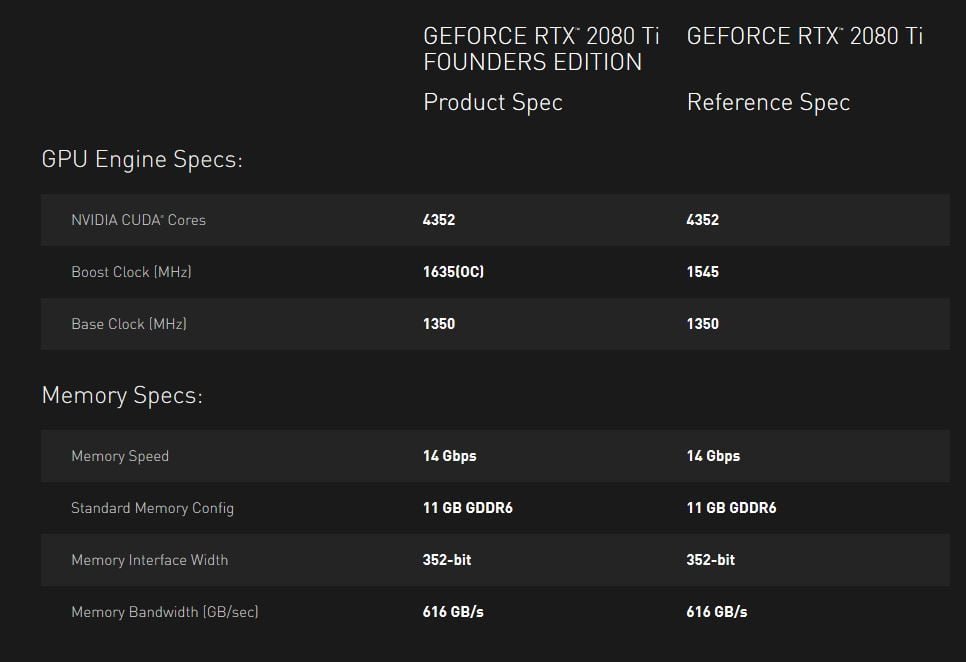Select the Product Spec column subheading
The width and height of the screenshot is (966, 662).
point(493,102)
